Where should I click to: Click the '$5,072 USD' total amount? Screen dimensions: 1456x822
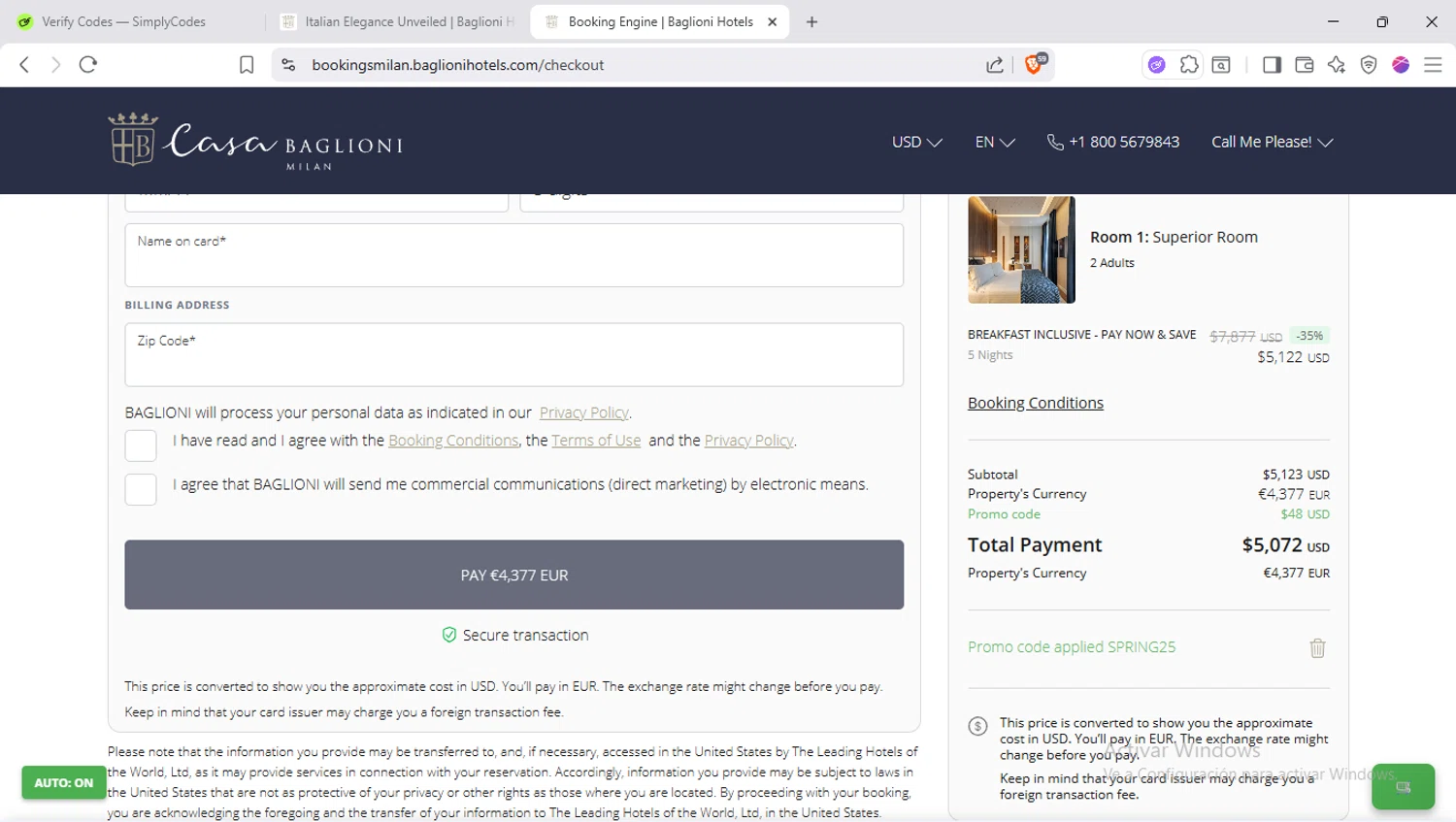pyautogui.click(x=1286, y=545)
